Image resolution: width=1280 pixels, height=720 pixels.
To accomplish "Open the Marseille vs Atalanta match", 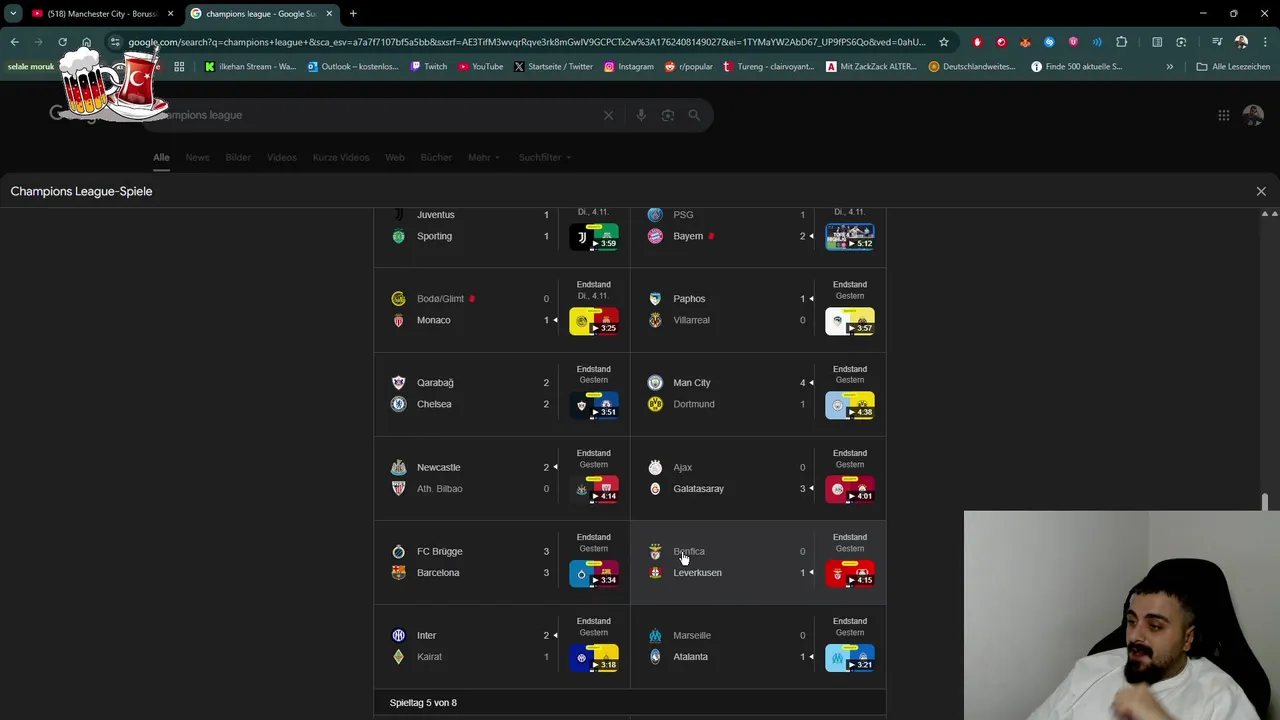I will pyautogui.click(x=758, y=646).
